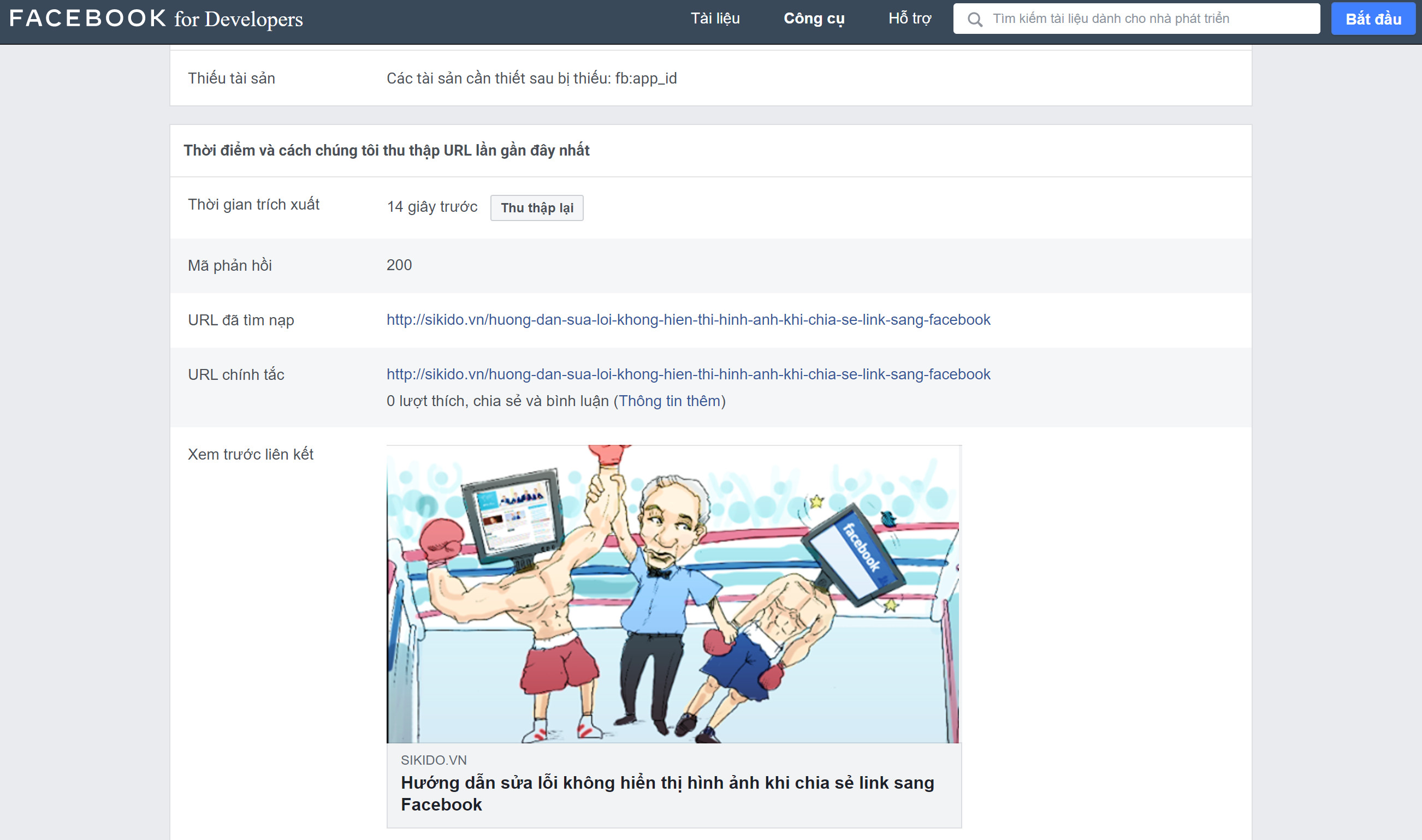Image resolution: width=1422 pixels, height=840 pixels.
Task: Click the Xem trước liên kết label
Action: tap(250, 454)
